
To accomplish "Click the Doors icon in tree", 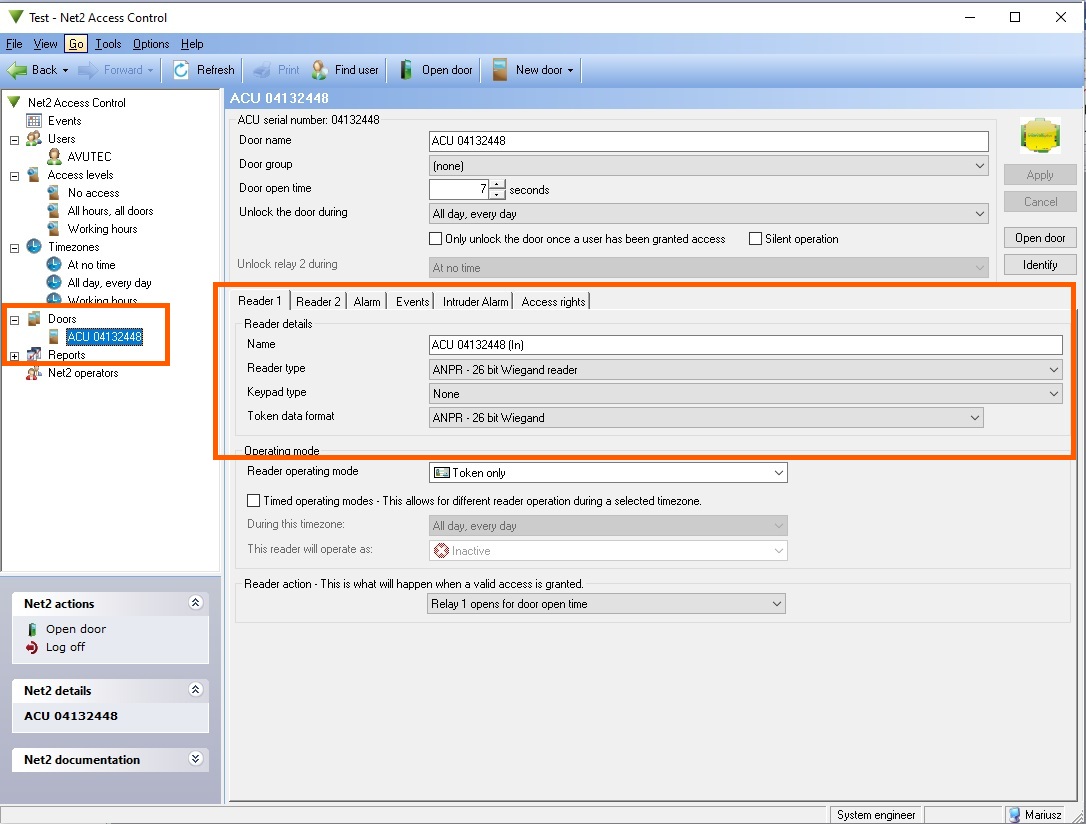I will [x=34, y=319].
